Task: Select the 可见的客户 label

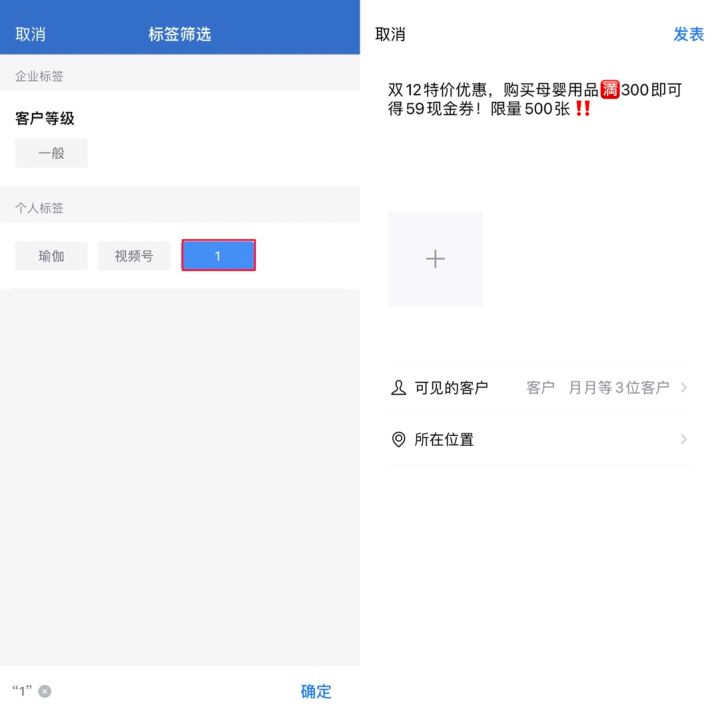Action: pos(451,388)
